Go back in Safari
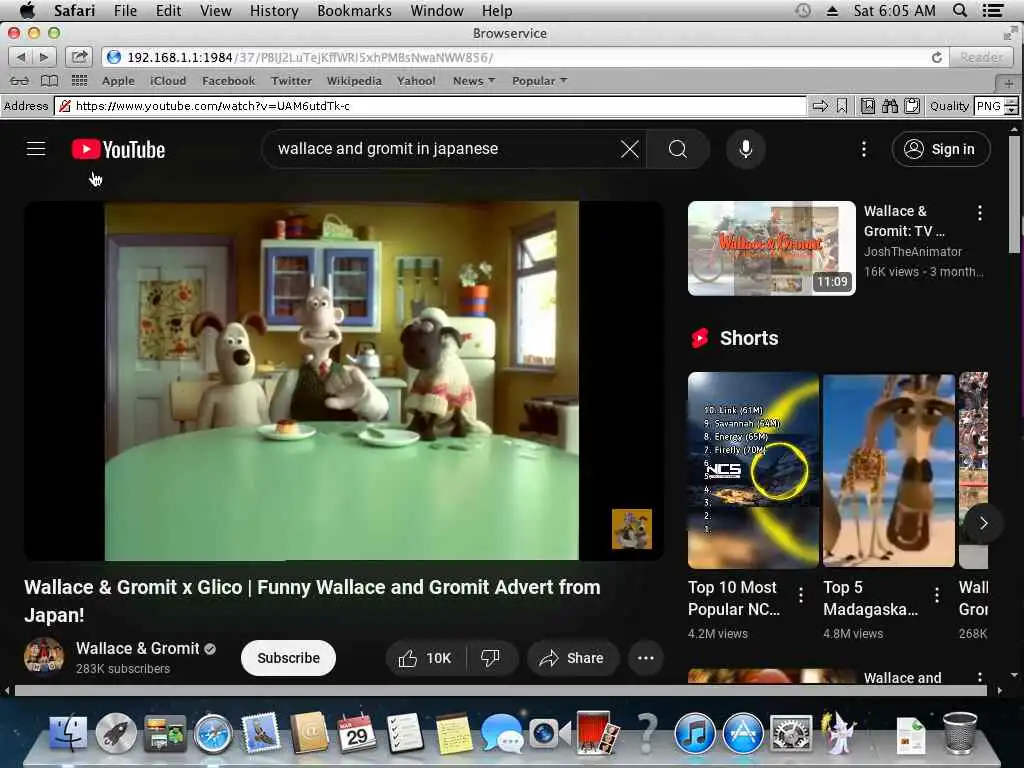This screenshot has width=1024, height=768. 20,57
